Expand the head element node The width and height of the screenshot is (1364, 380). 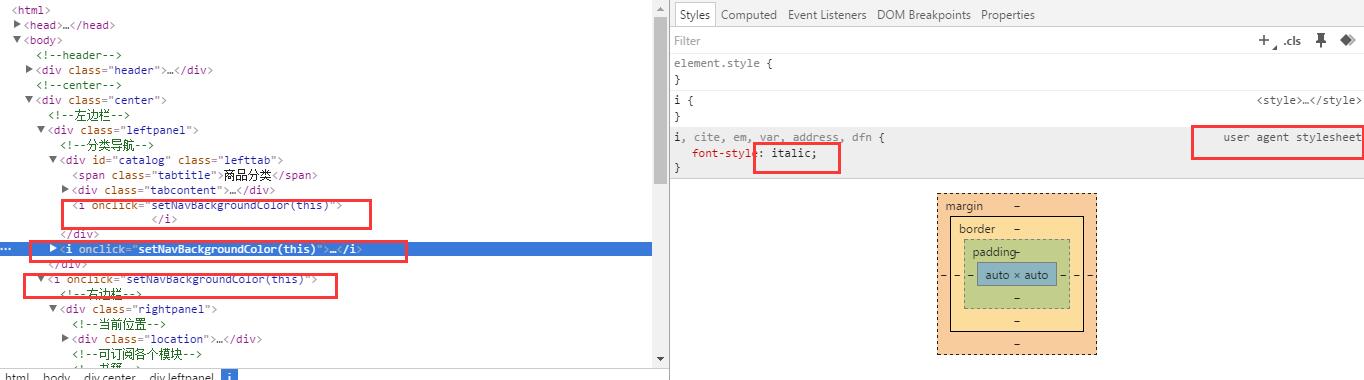coord(18,24)
